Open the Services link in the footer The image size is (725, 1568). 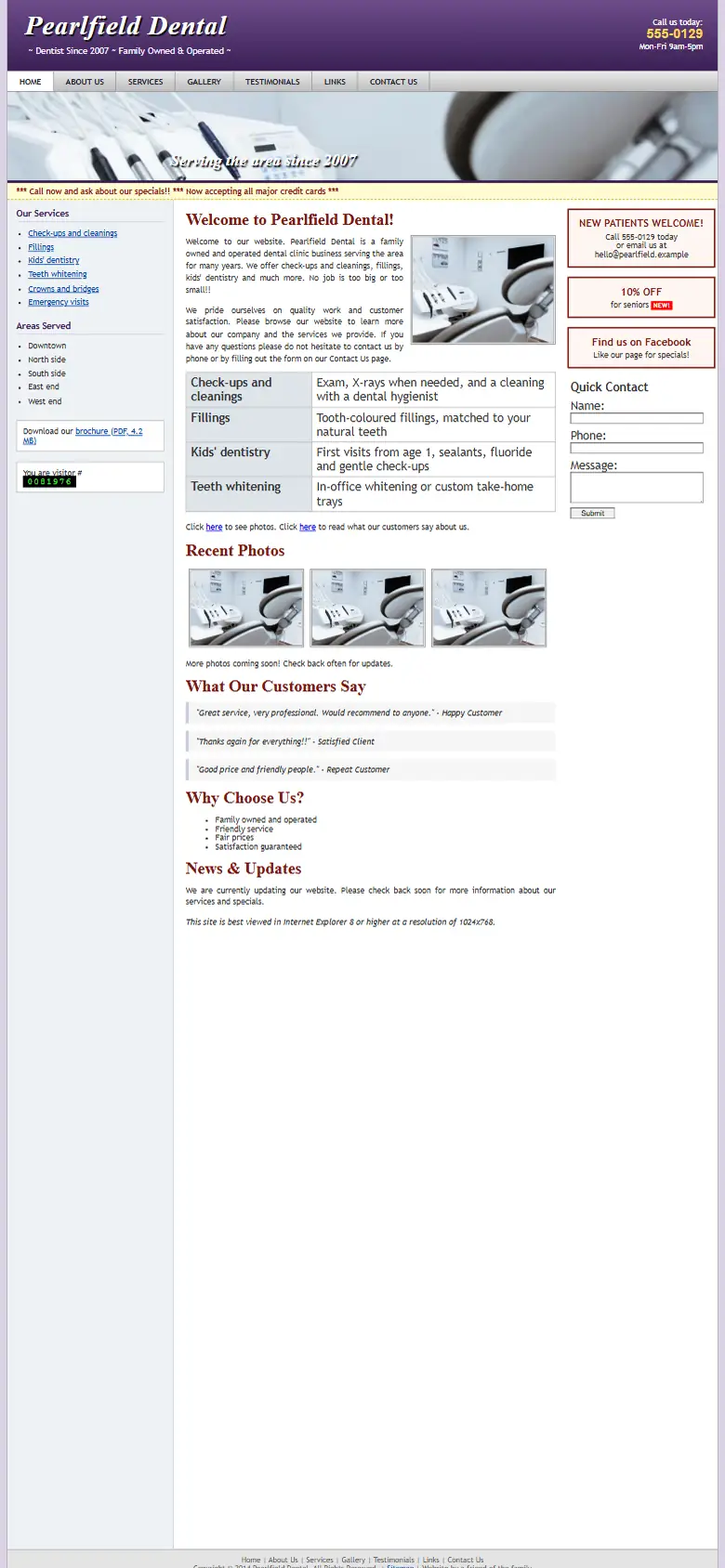coord(320,1560)
